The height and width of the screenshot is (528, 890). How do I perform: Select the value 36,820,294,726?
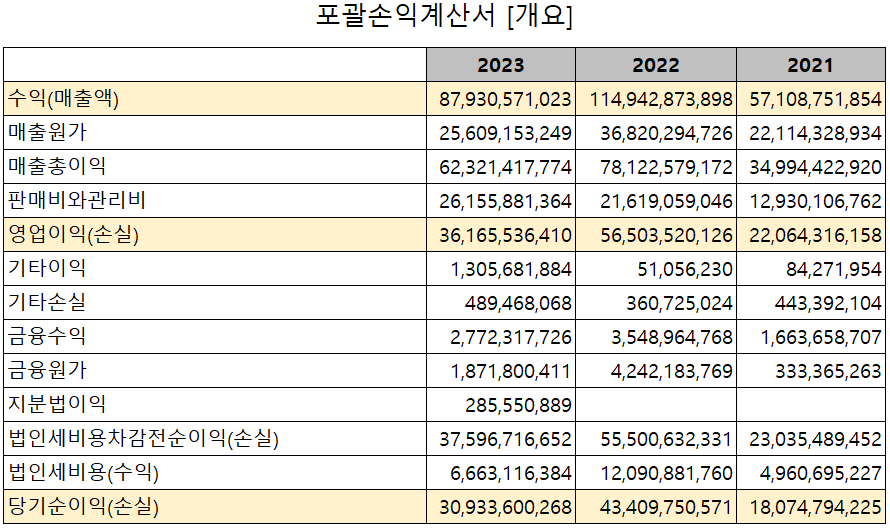(666, 133)
